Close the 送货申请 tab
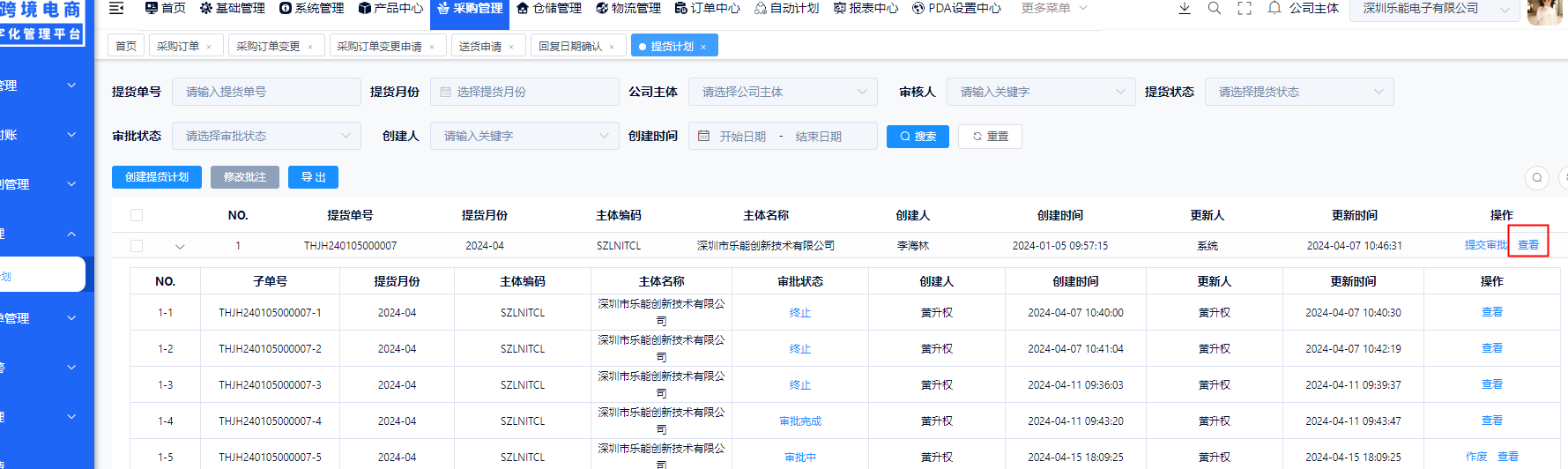The image size is (1568, 469). tap(511, 47)
